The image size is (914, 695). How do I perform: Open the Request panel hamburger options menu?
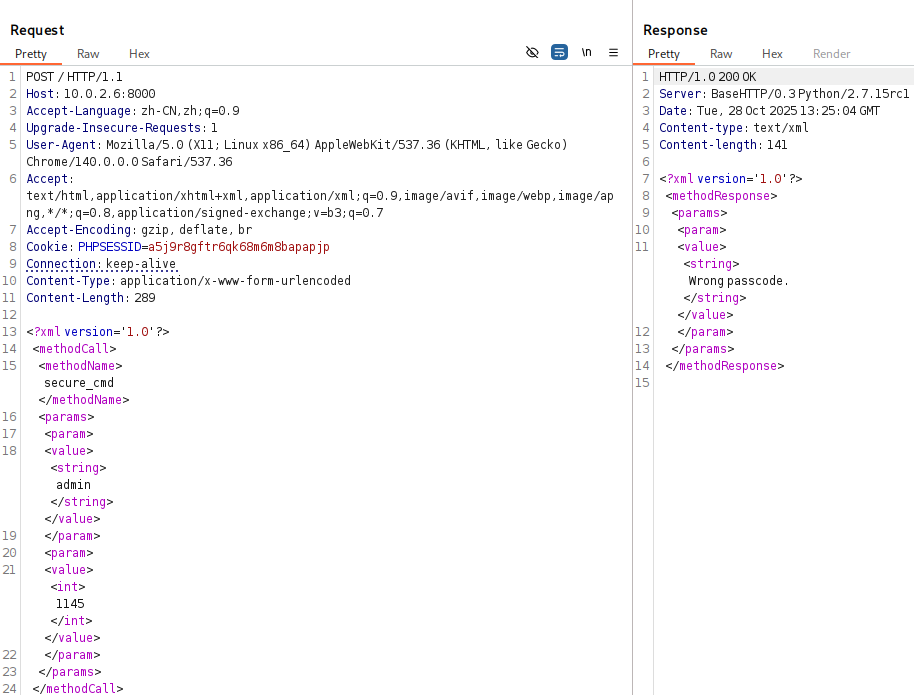(x=613, y=53)
